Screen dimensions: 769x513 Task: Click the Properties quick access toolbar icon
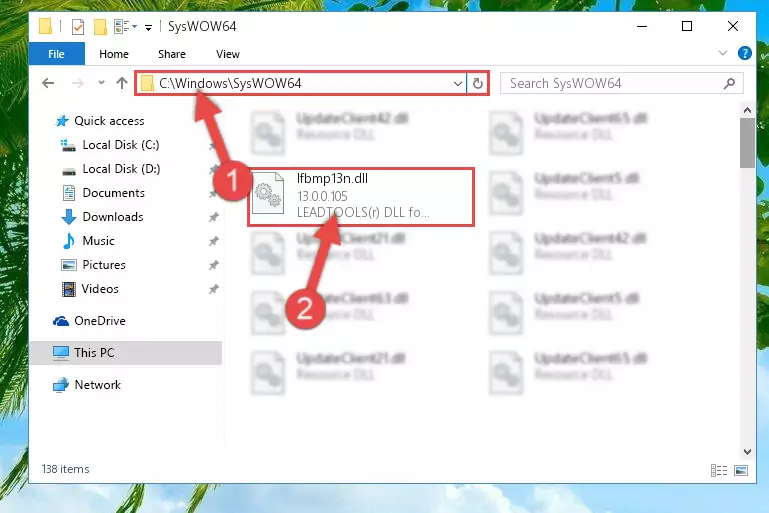78,26
